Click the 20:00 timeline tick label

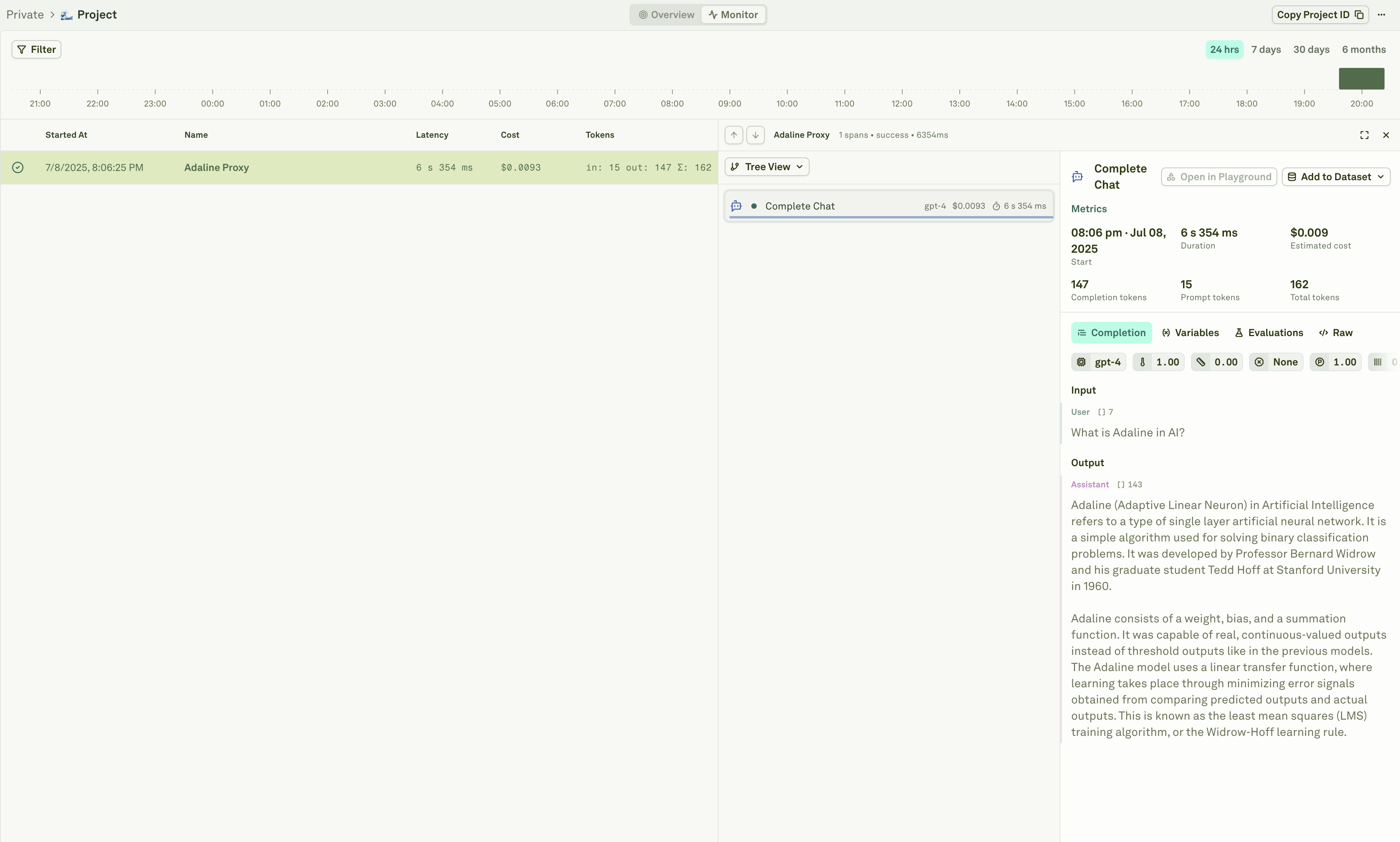1361,103
